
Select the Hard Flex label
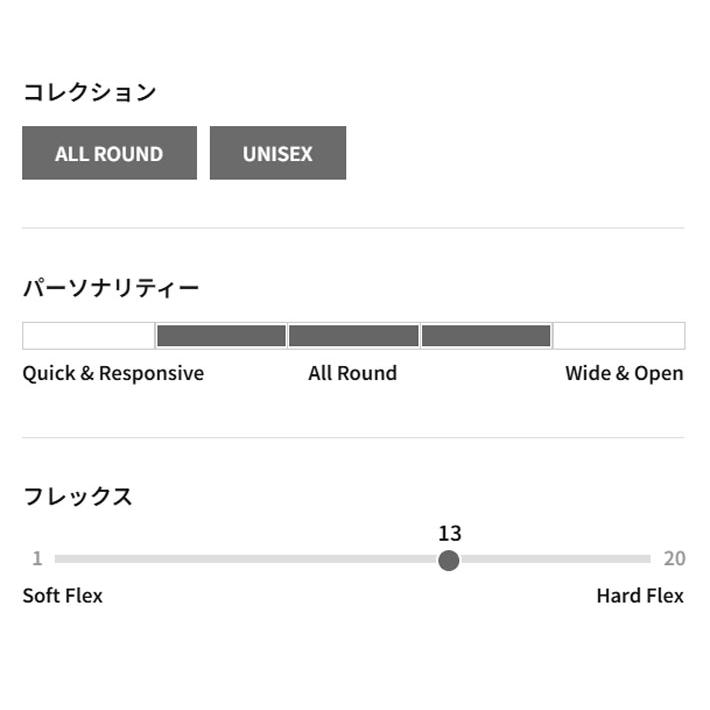click(x=640, y=596)
